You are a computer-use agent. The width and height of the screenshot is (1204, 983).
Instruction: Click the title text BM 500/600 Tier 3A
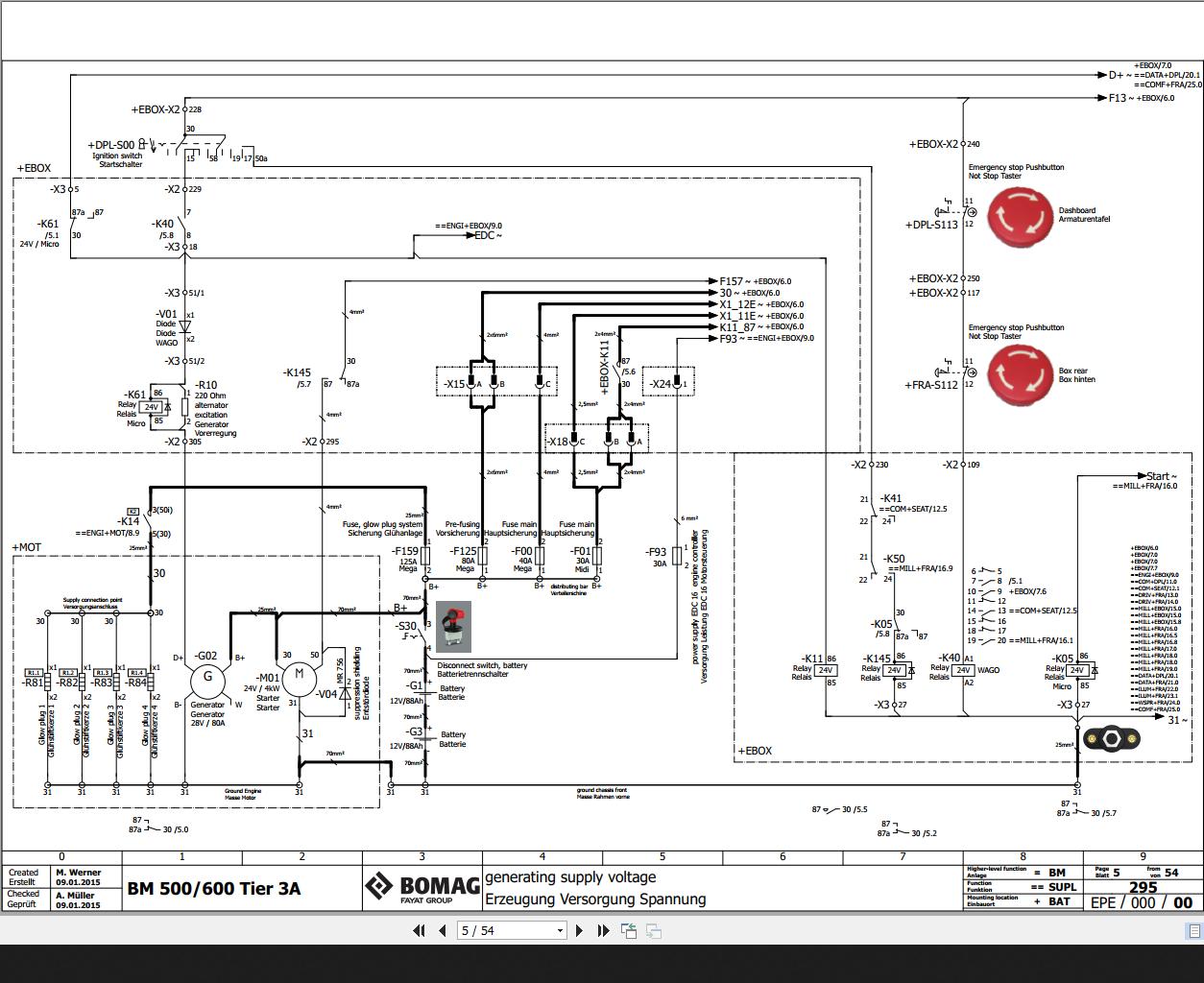(213, 888)
